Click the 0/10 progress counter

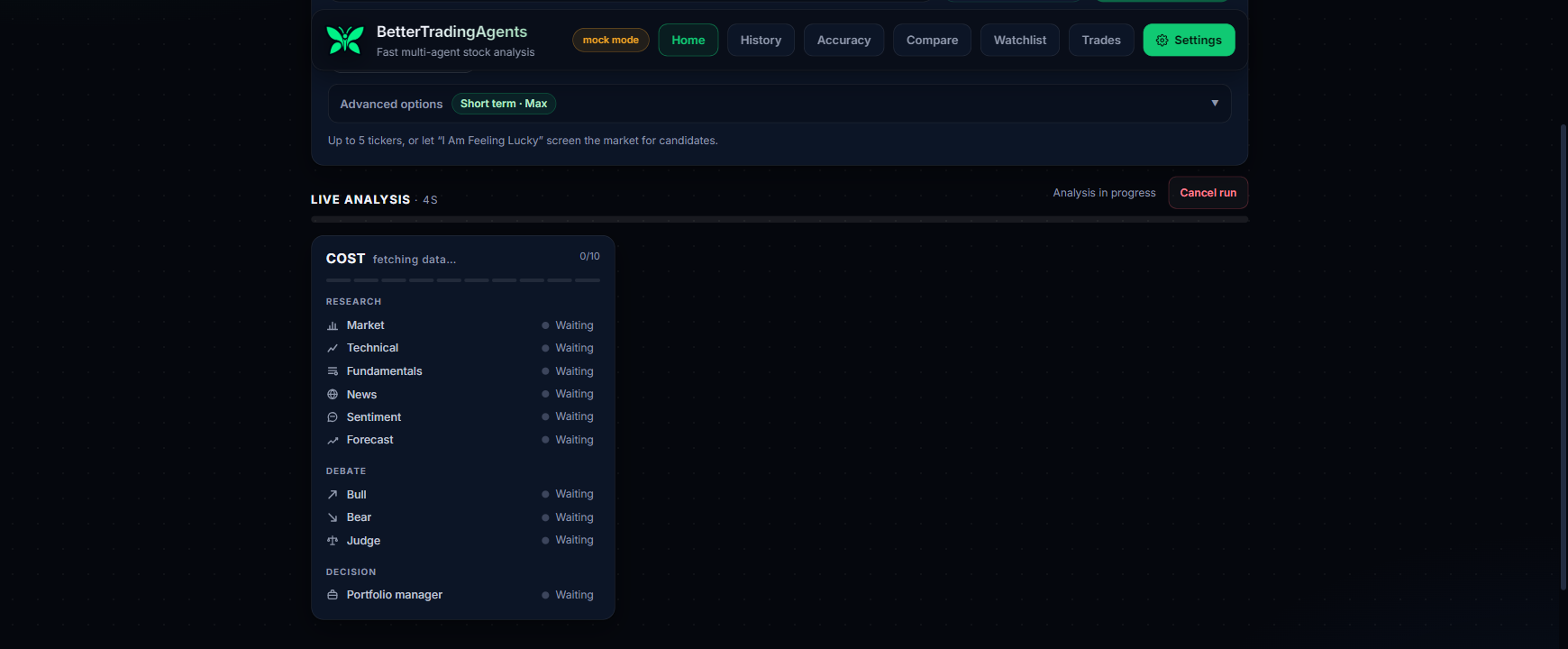click(589, 257)
